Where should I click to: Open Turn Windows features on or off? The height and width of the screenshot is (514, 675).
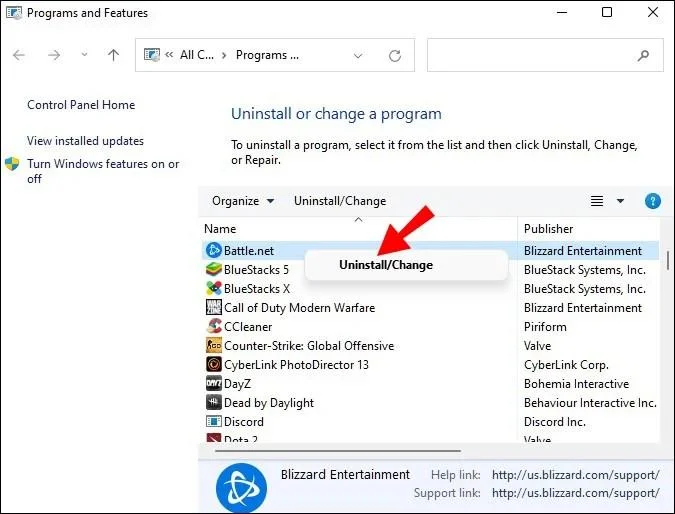(103, 171)
